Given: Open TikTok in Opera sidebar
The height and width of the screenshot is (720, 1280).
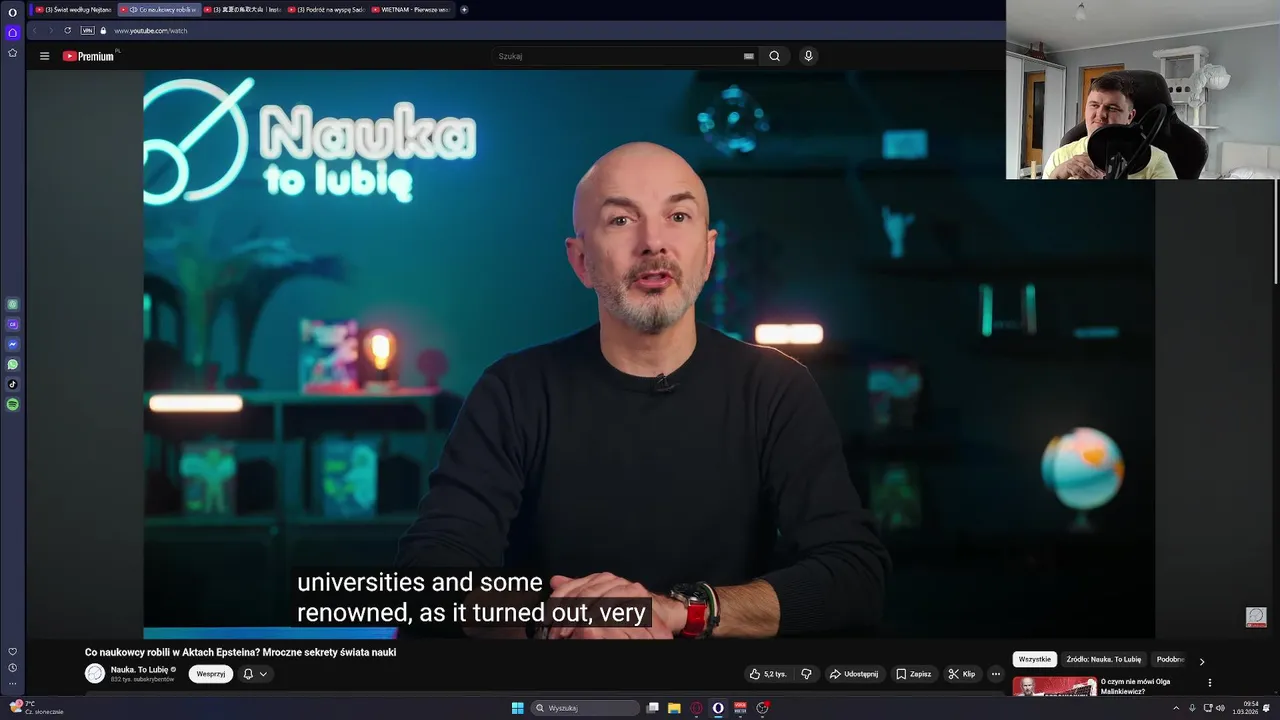Looking at the screenshot, I should 12,384.
